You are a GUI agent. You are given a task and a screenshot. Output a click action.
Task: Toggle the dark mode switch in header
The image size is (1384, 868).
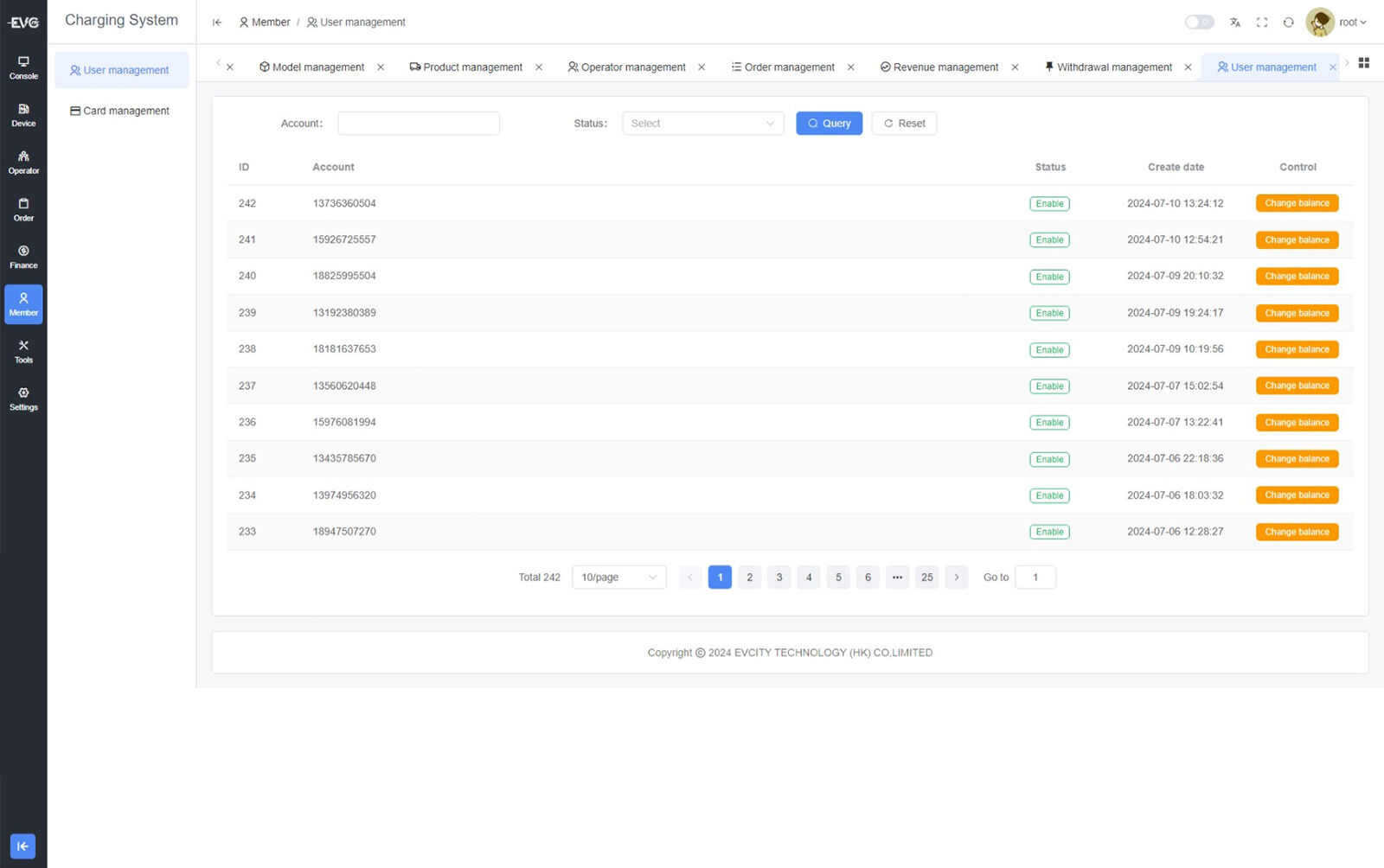[1199, 22]
